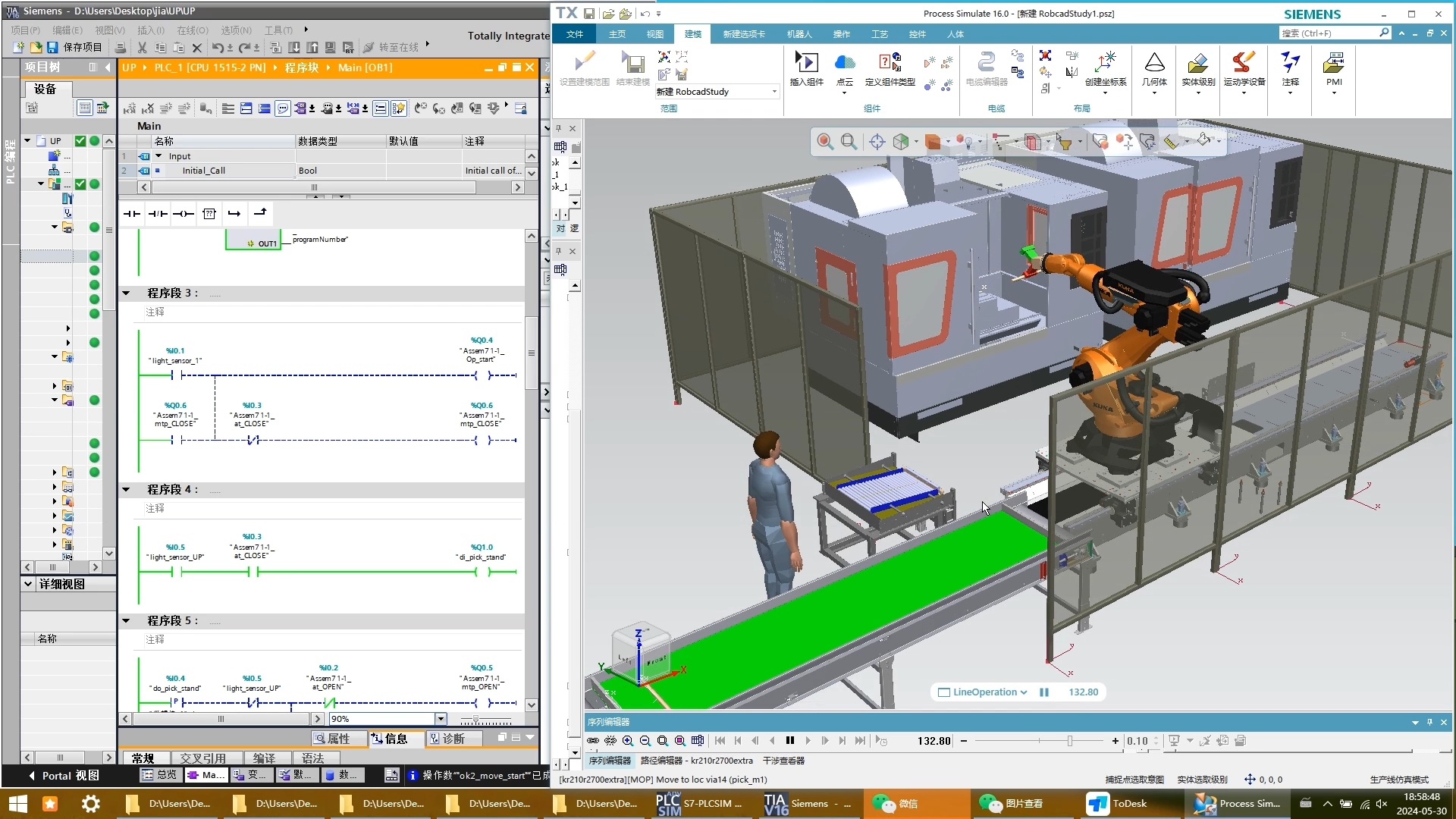Open LineOperation dropdown in 3D viewer
The image size is (1456, 819).
[x=1024, y=692]
